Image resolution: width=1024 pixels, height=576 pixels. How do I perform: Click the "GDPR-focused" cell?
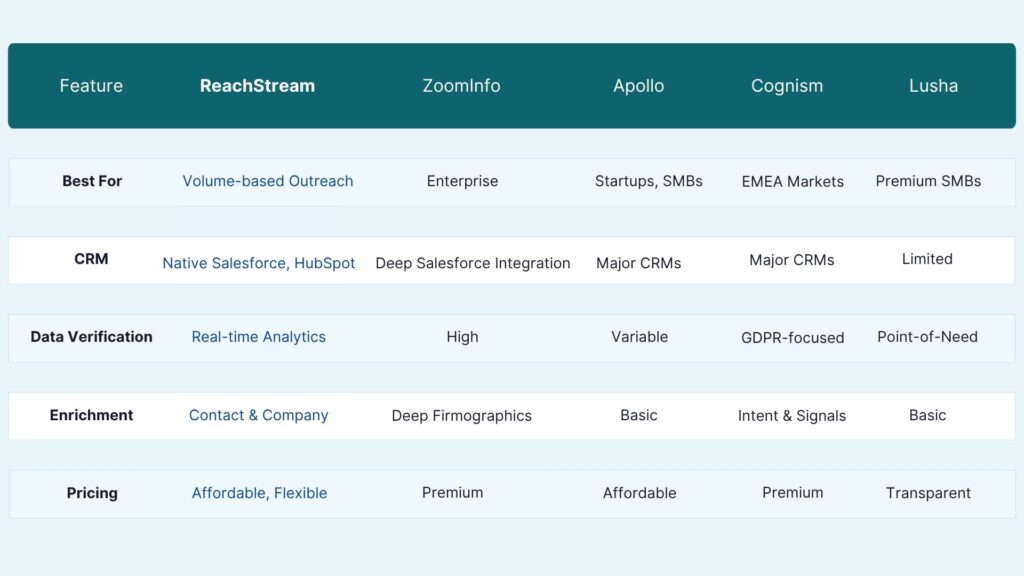pyautogui.click(x=792, y=338)
